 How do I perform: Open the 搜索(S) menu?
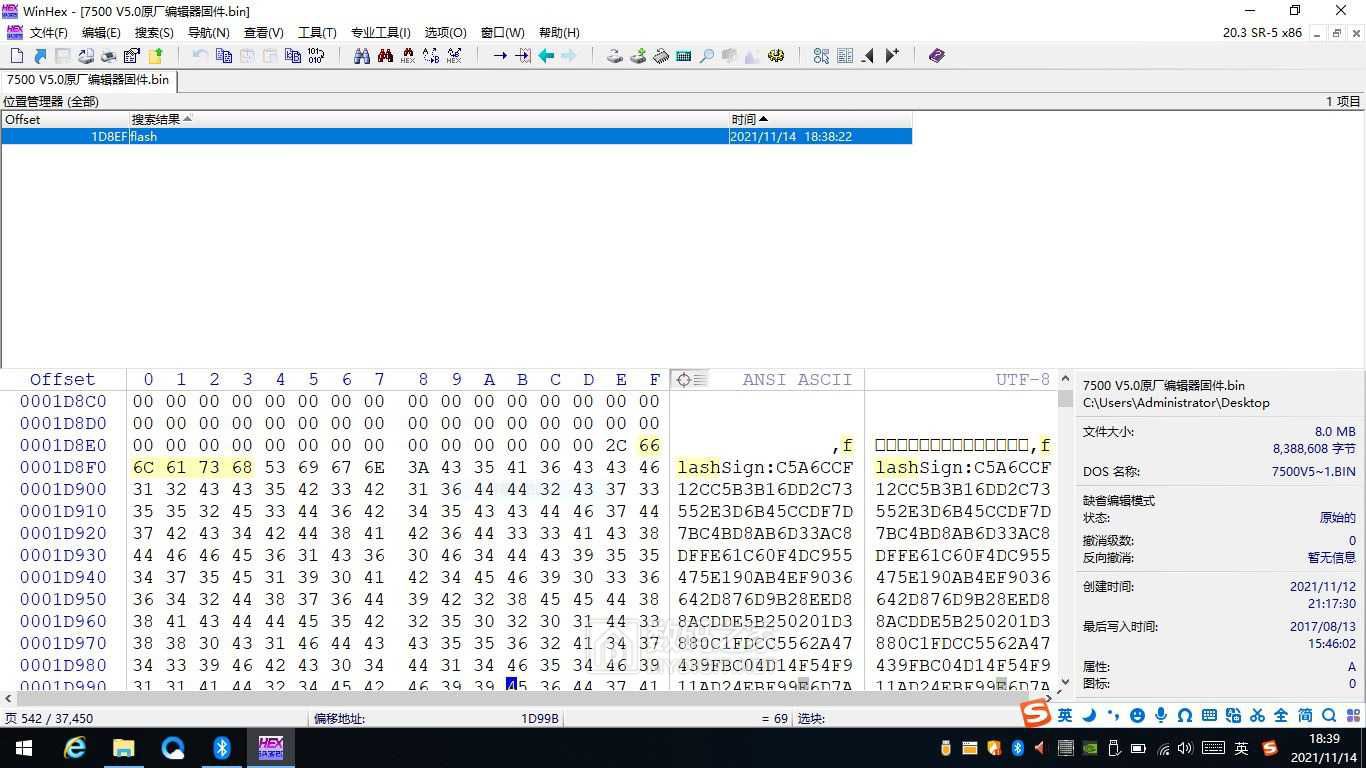154,33
